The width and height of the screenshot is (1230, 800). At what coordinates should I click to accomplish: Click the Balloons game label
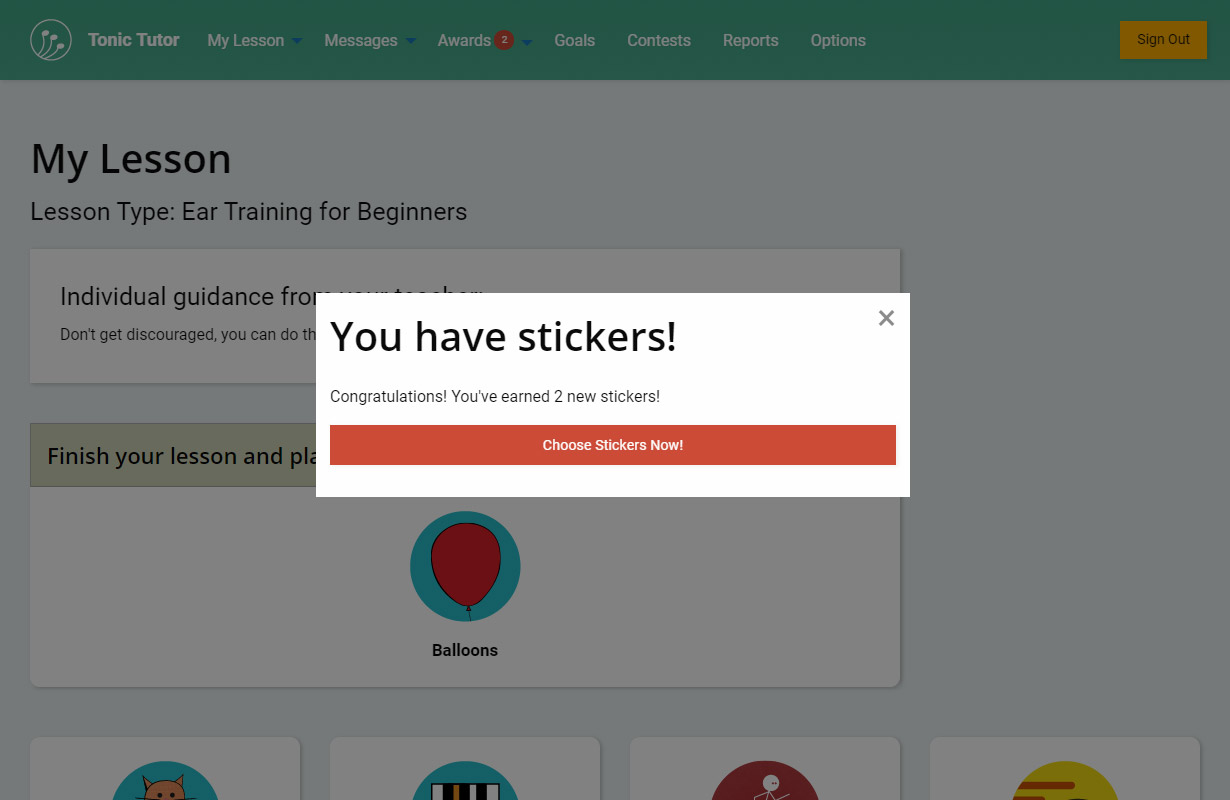[x=465, y=650]
